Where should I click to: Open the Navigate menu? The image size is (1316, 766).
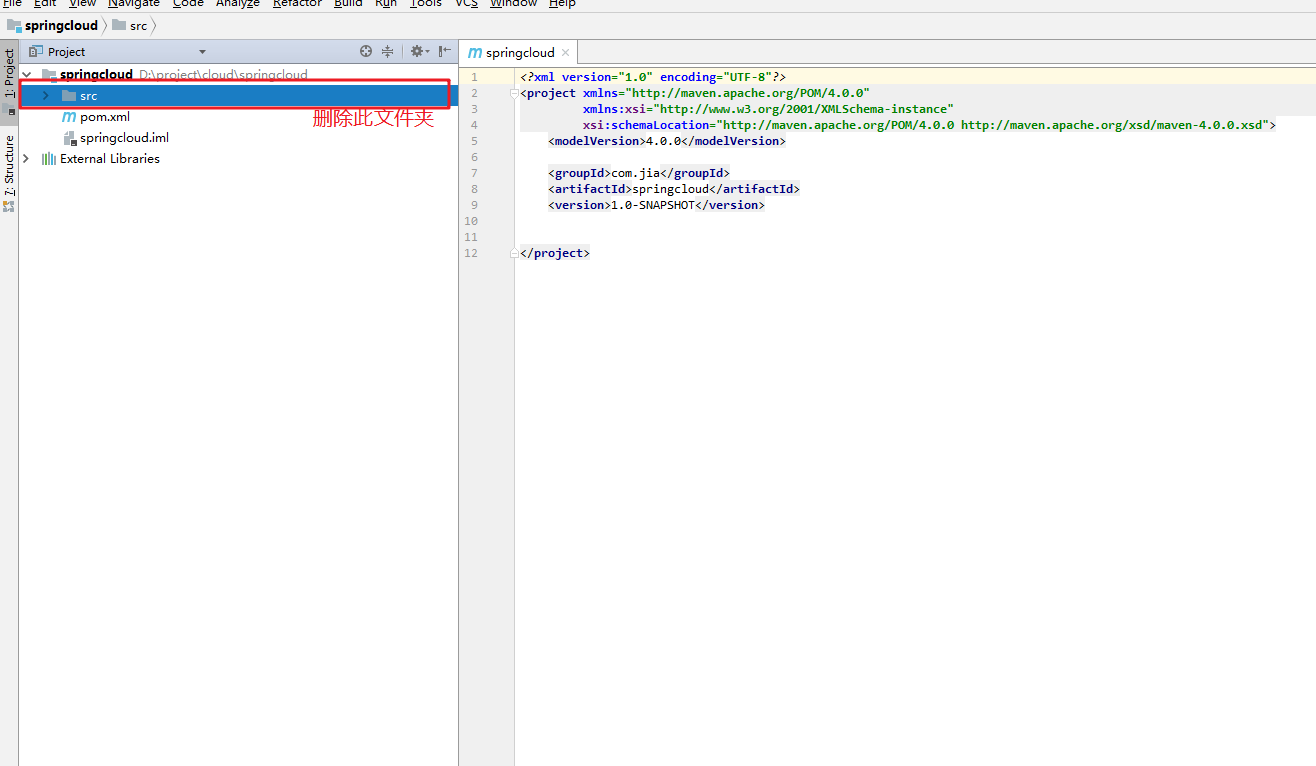click(134, 4)
